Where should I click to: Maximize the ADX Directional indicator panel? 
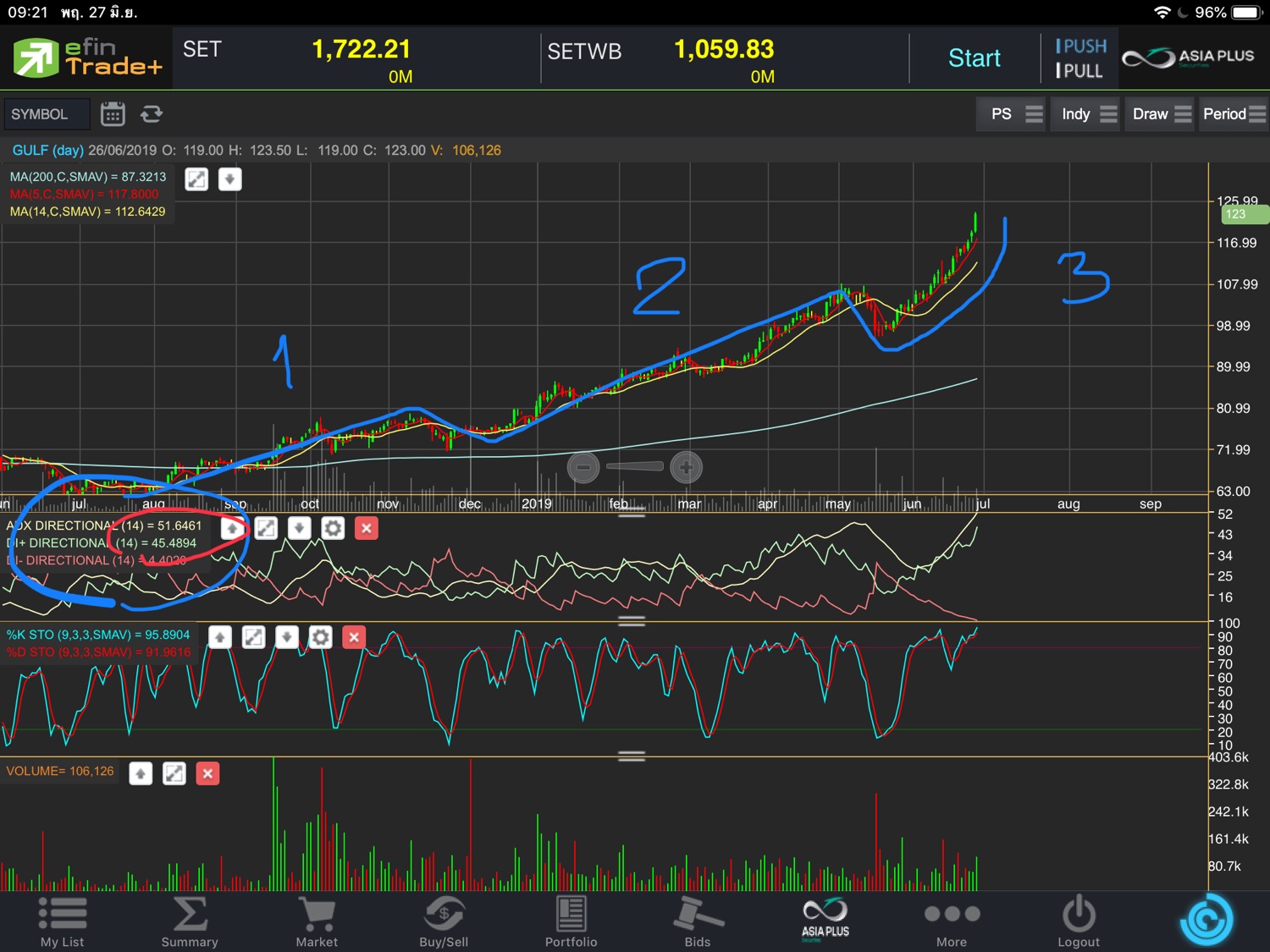tap(266, 528)
